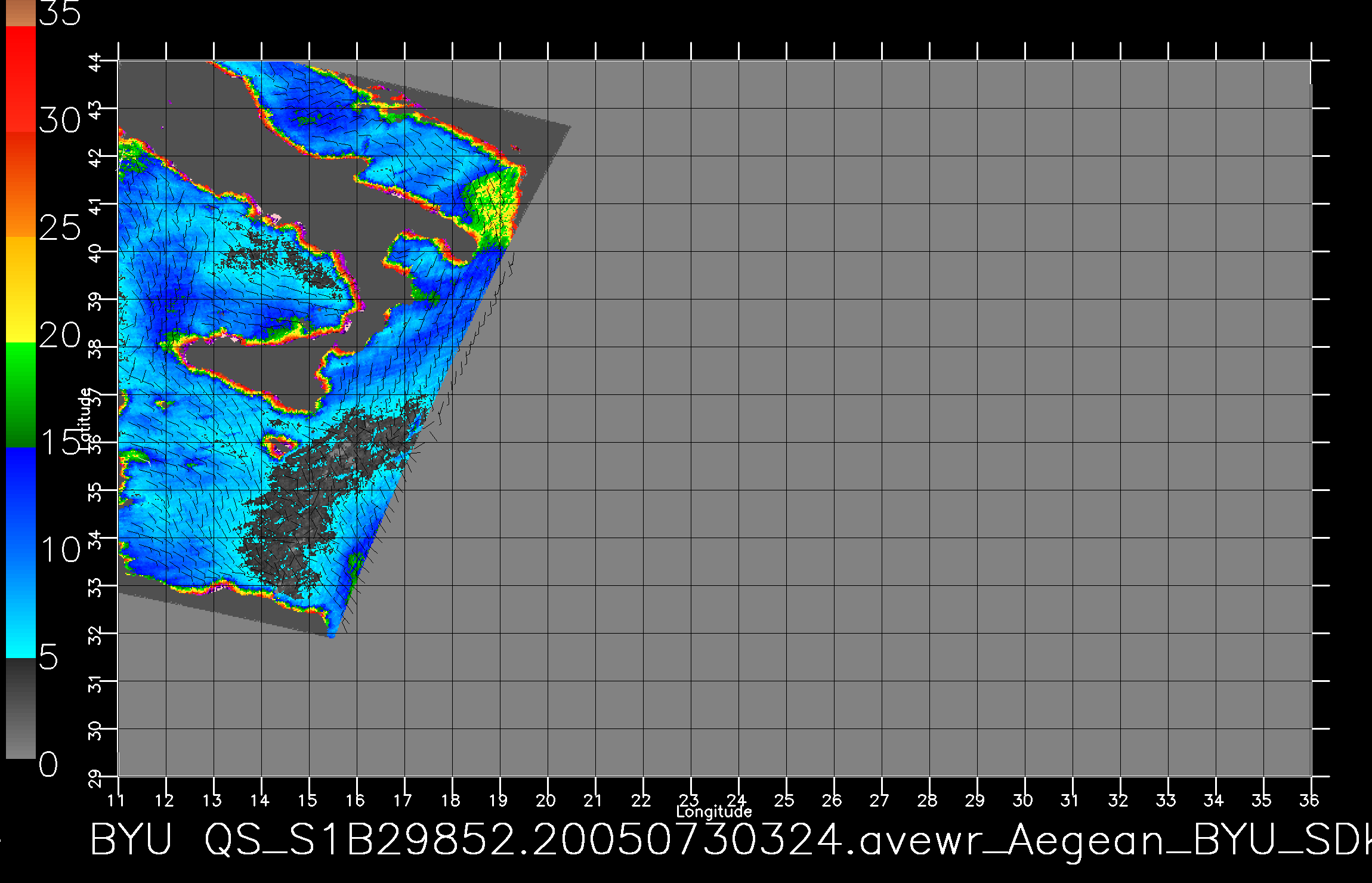Click the BYU QS_S1B29852 file title text
The width and height of the screenshot is (1372, 883).
[731, 841]
